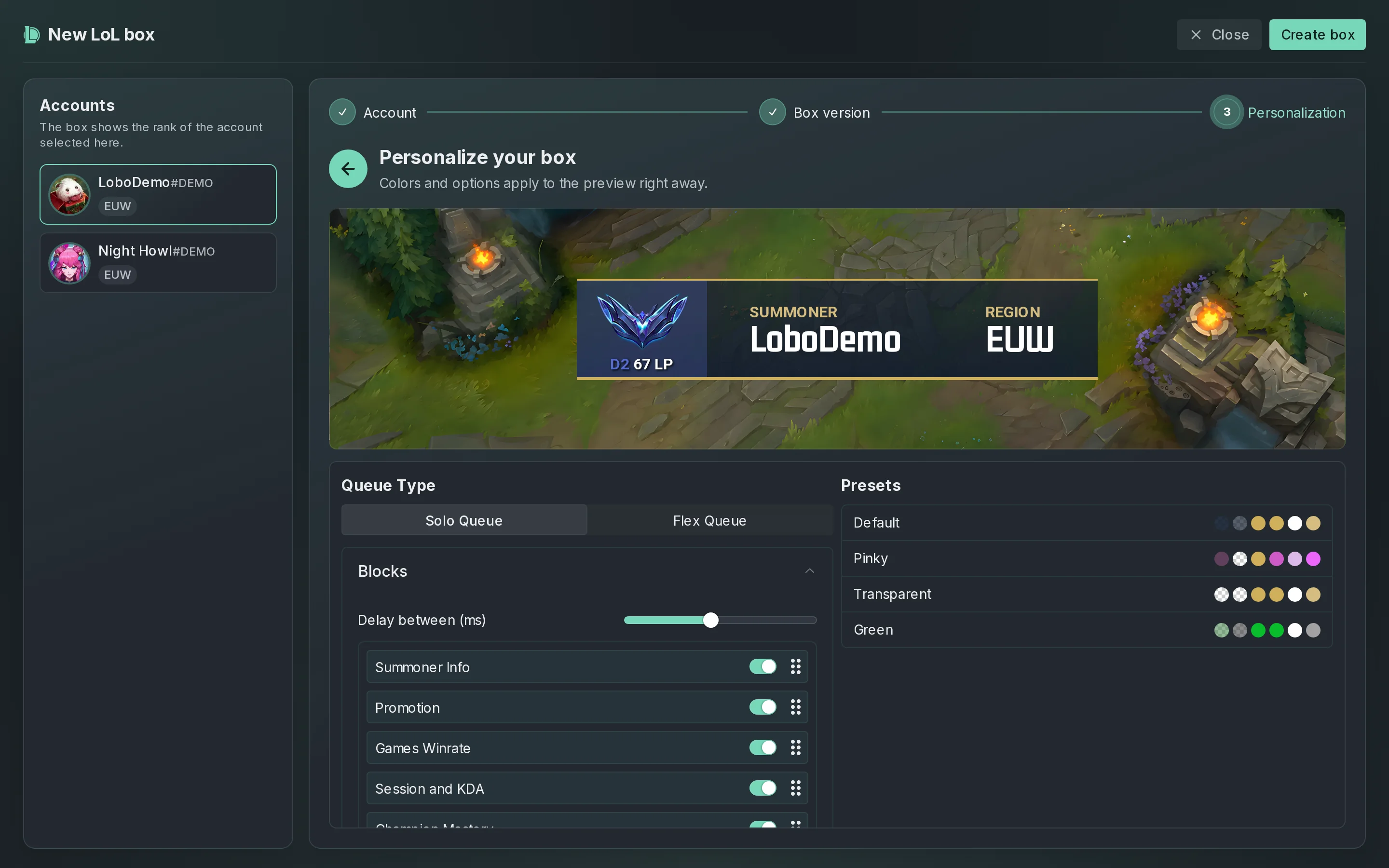The height and width of the screenshot is (868, 1389).
Task: Click the Box version step checkmark
Action: 773,112
